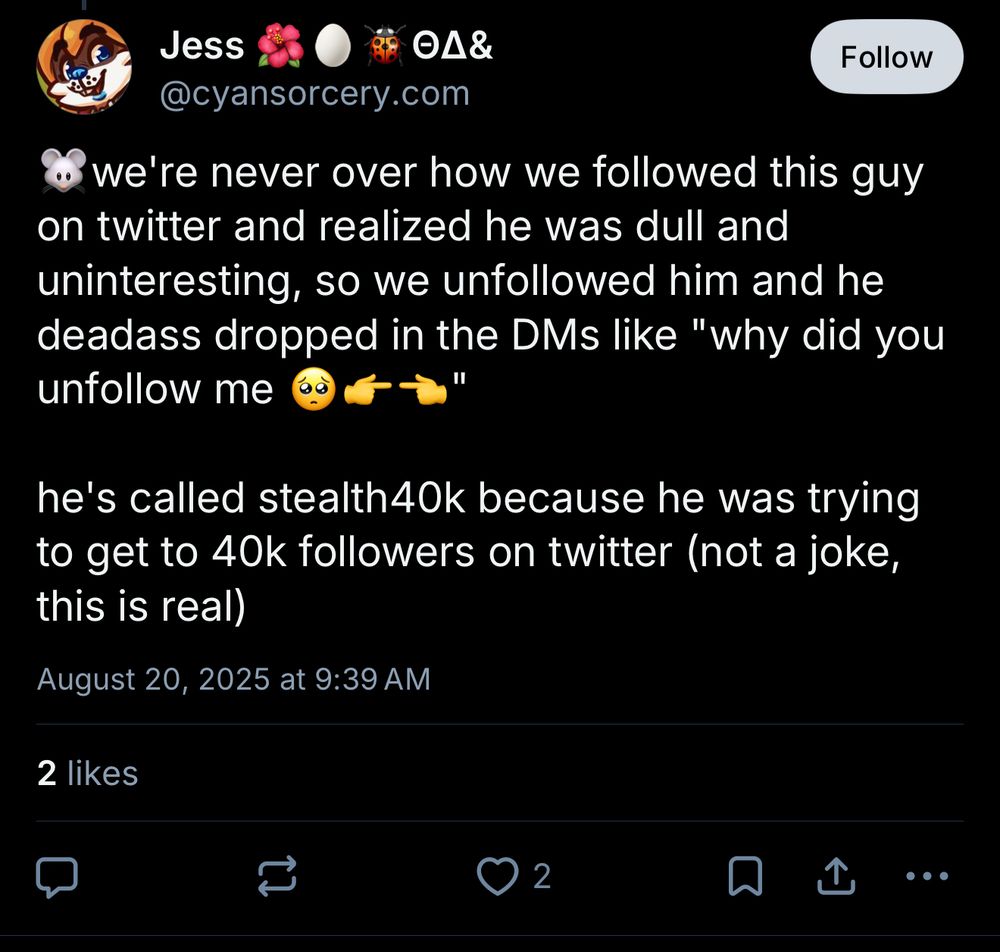Click the display name Jess
Viewport: 1000px width, 952px height.
pyautogui.click(x=202, y=45)
